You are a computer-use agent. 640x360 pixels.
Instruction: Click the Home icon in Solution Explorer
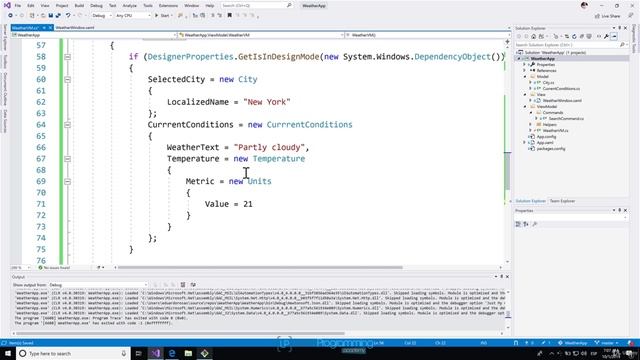coord(533,36)
